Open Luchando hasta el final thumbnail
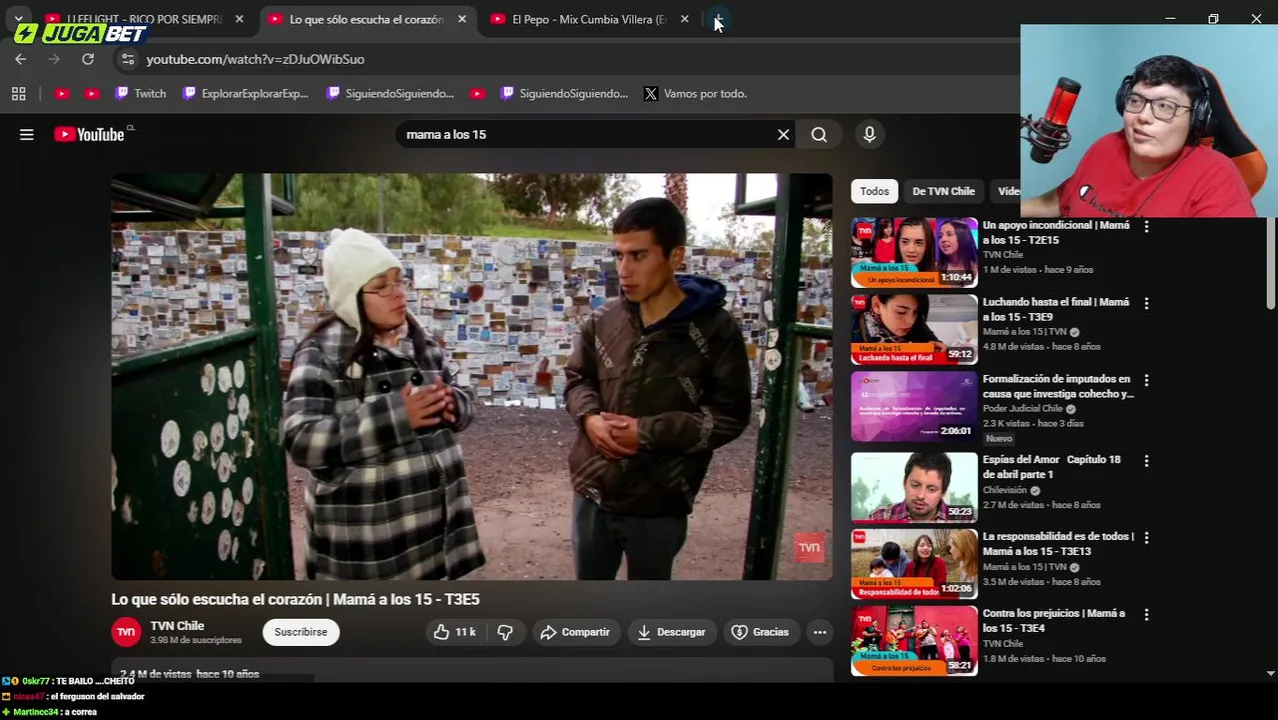This screenshot has width=1278, height=720. [x=914, y=330]
